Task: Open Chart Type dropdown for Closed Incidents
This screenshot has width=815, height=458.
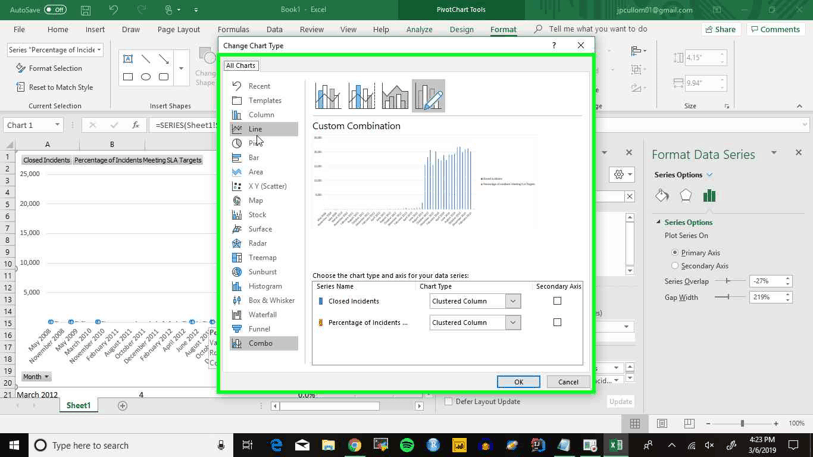Action: [512, 301]
